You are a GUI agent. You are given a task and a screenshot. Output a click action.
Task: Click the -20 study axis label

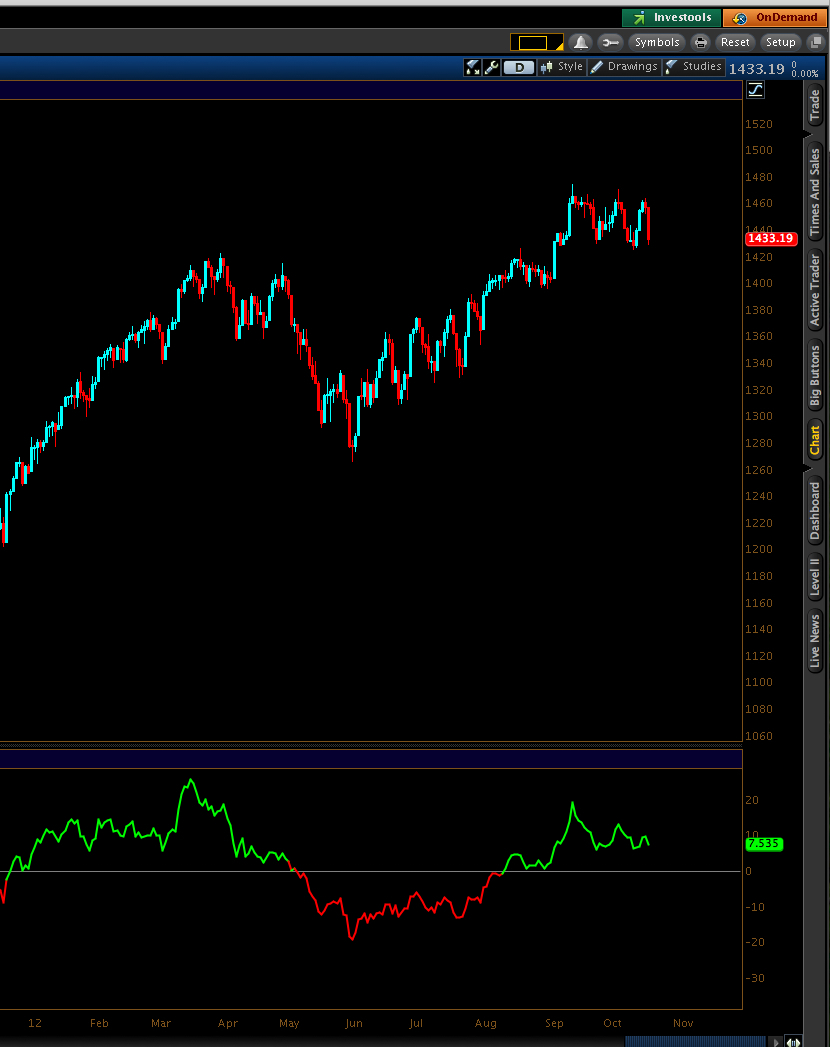click(755, 942)
